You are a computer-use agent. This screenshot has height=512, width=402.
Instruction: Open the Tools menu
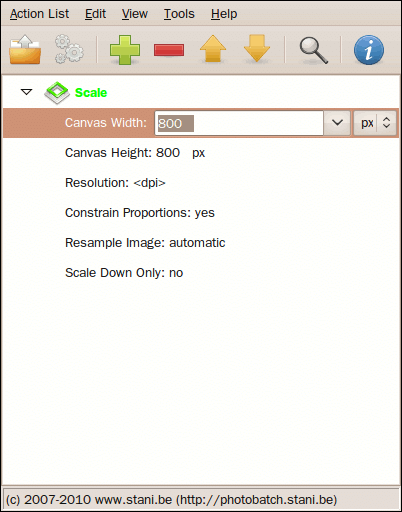coord(179,14)
